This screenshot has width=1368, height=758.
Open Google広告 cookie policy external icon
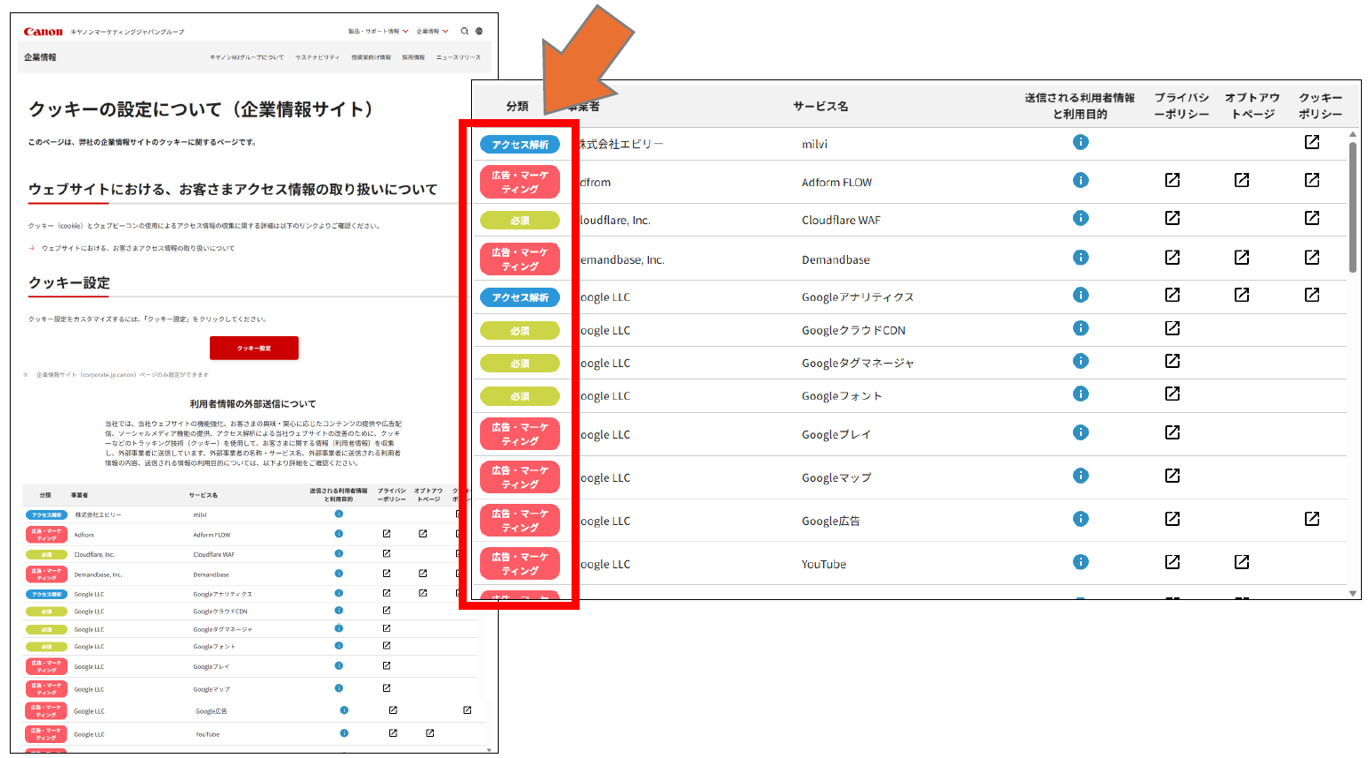coord(1311,519)
